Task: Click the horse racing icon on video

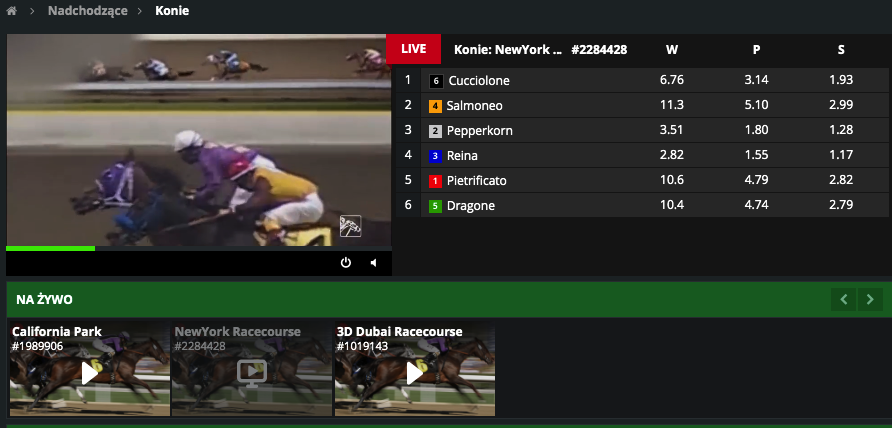Action: point(350,226)
